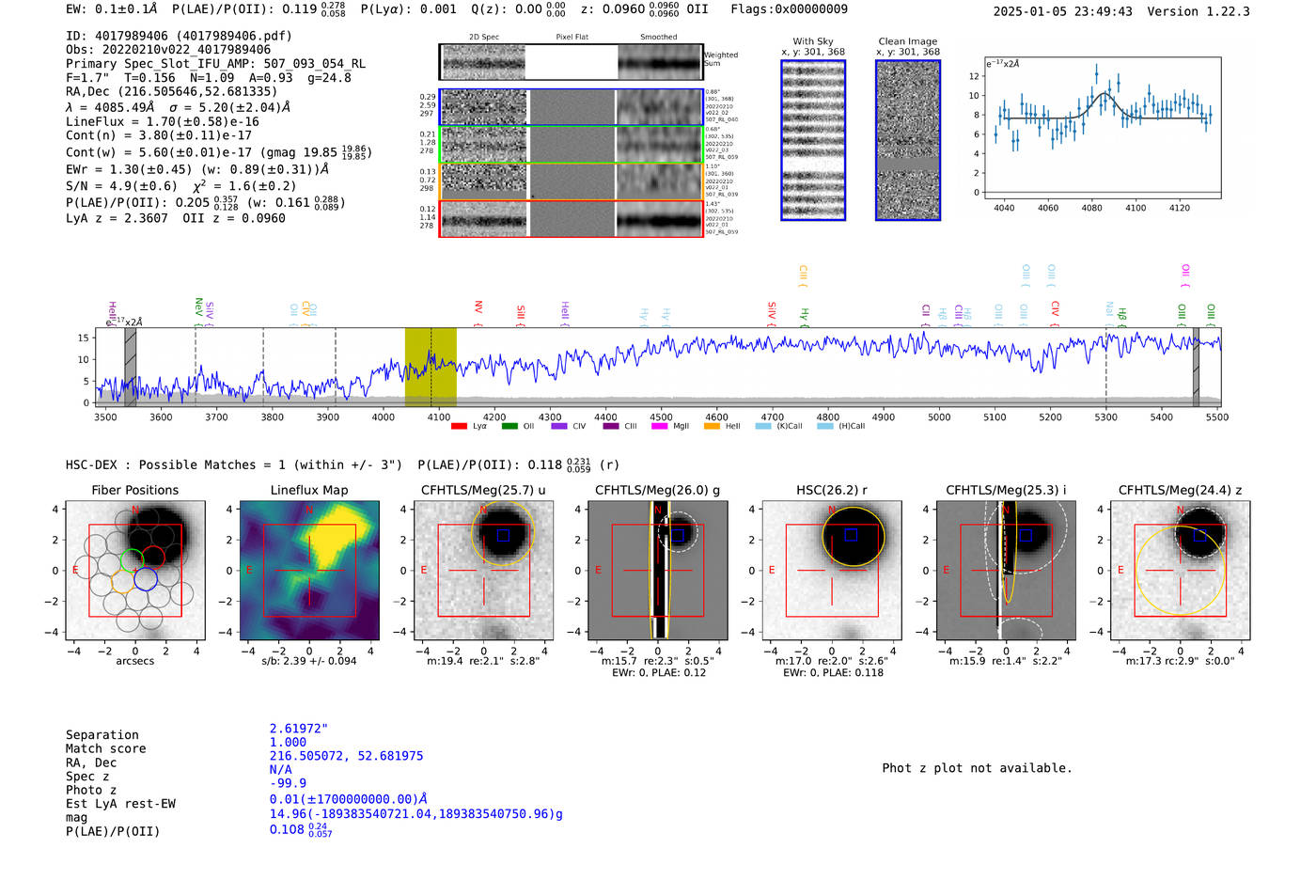Click the Match score value 1.000
Image resolution: width=1316 pixels, height=896 pixels.
[288, 743]
